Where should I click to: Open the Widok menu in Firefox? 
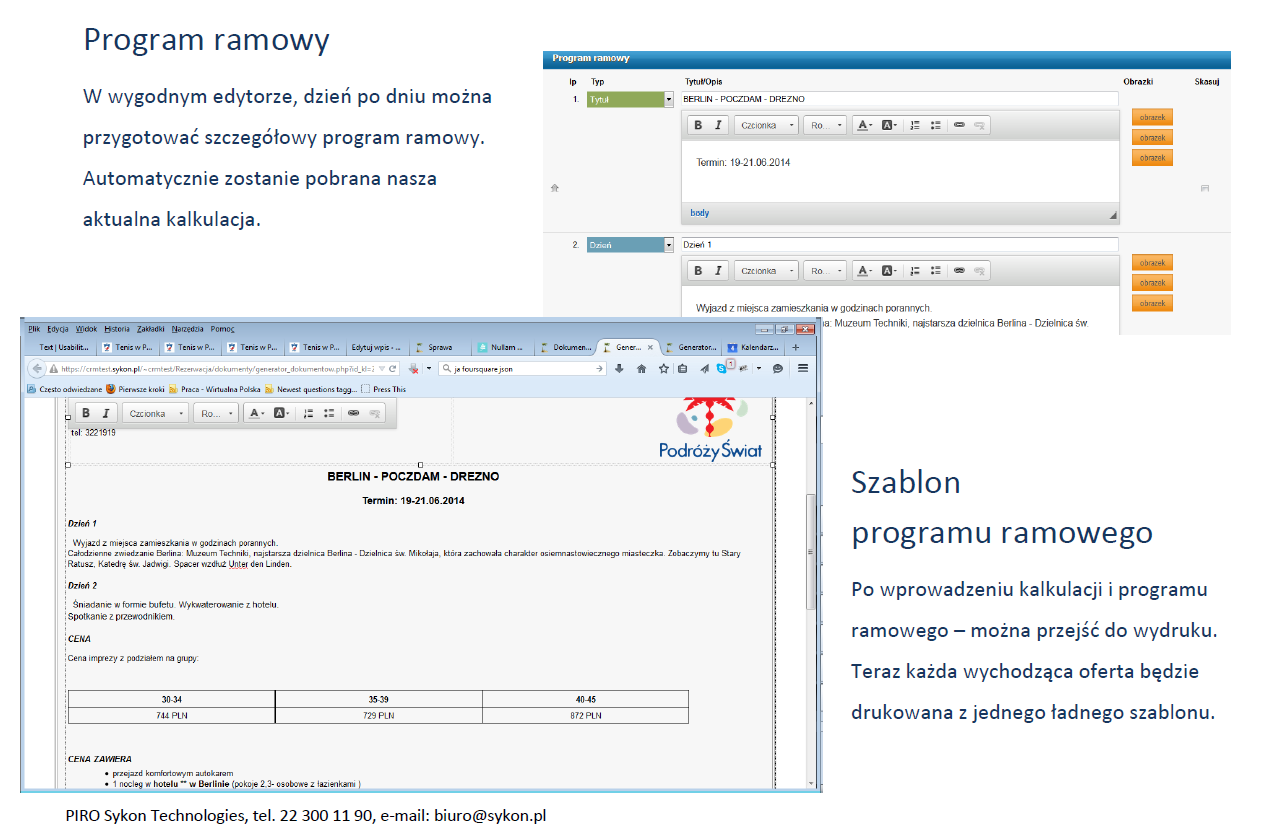point(86,328)
